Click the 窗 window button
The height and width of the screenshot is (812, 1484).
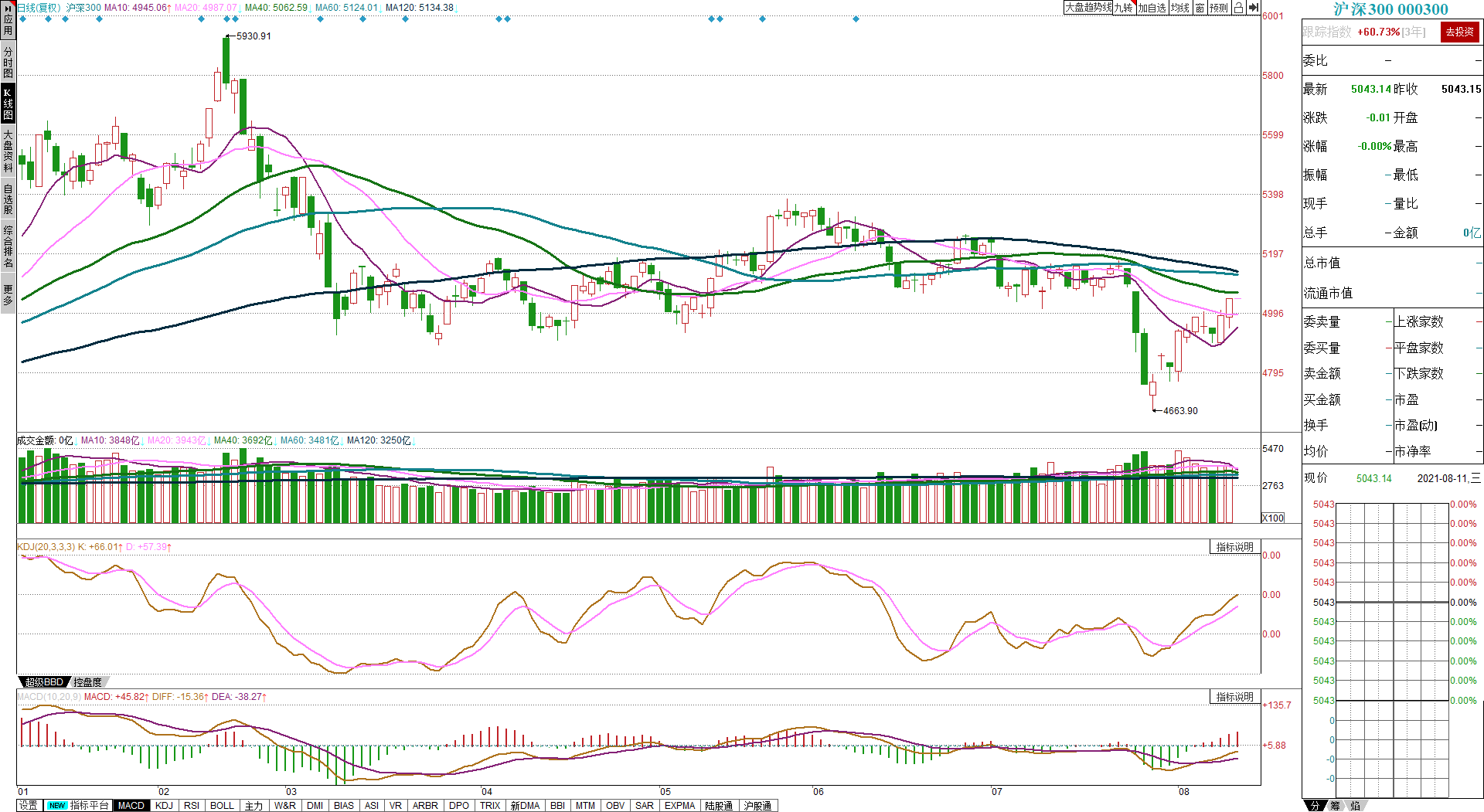click(1200, 8)
